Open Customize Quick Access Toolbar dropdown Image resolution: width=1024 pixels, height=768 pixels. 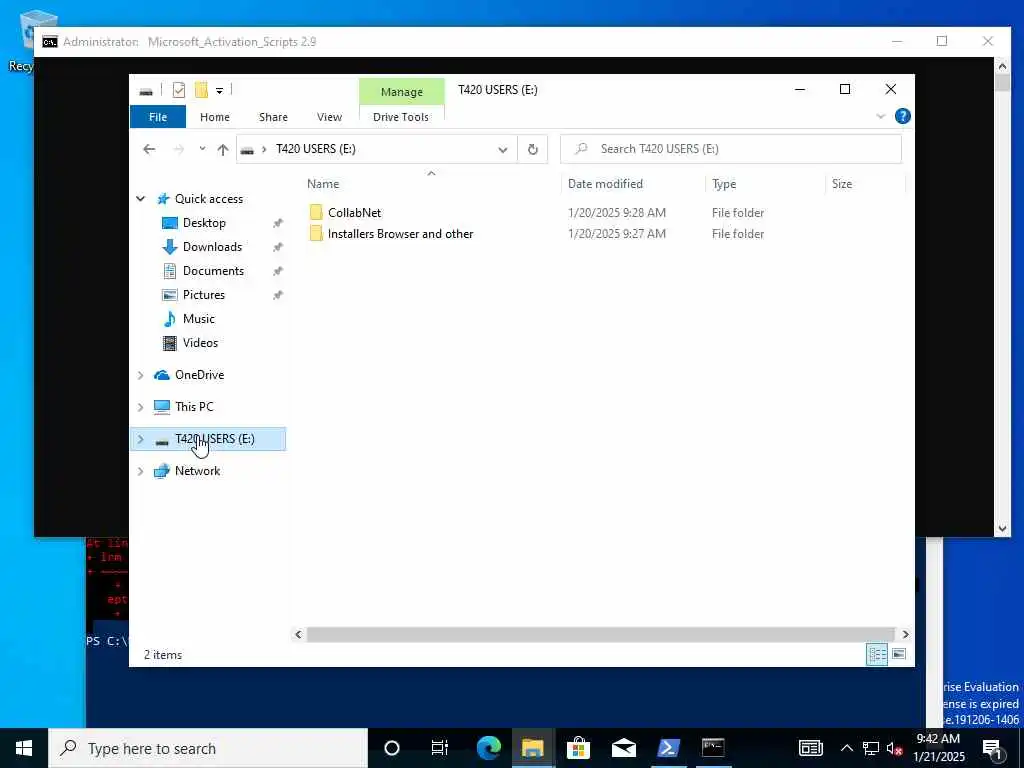tap(219, 91)
